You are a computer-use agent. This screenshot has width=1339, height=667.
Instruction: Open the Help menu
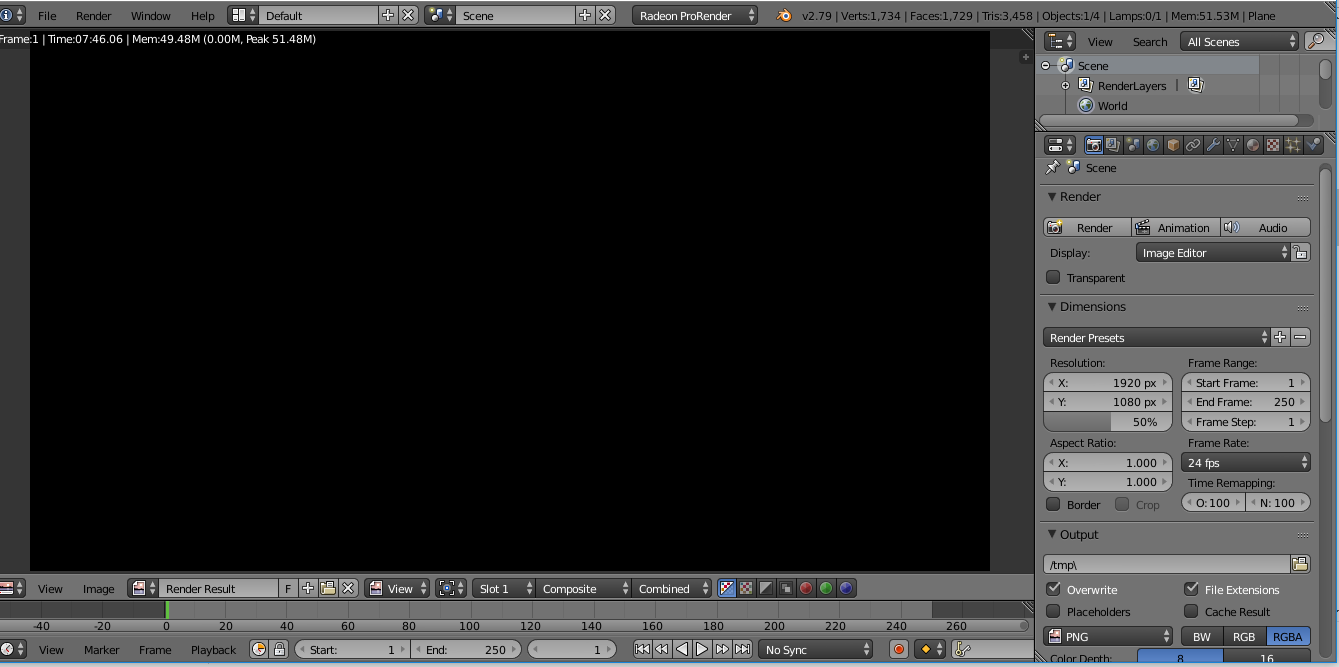click(203, 16)
